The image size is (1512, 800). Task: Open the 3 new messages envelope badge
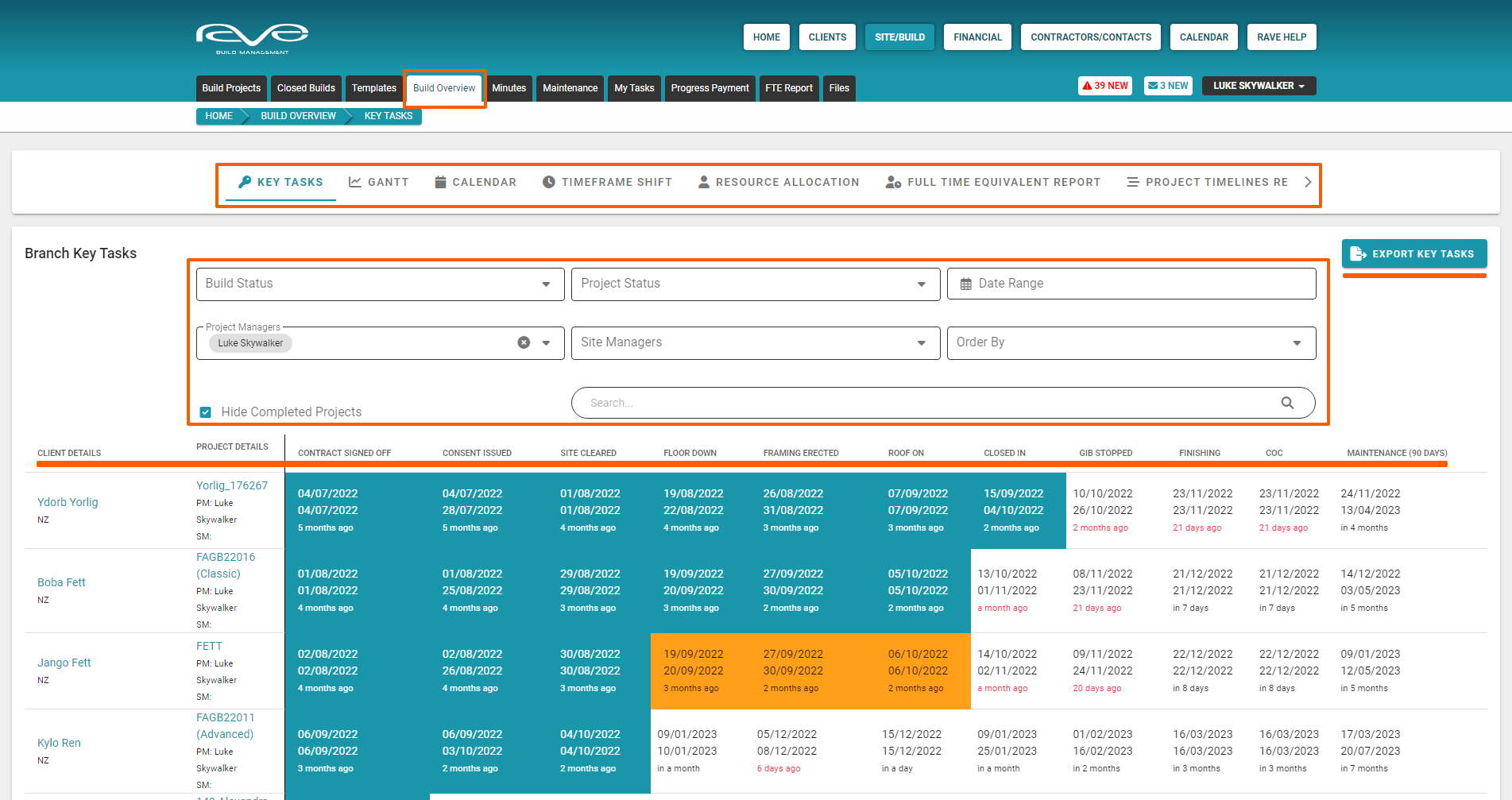coord(1168,86)
